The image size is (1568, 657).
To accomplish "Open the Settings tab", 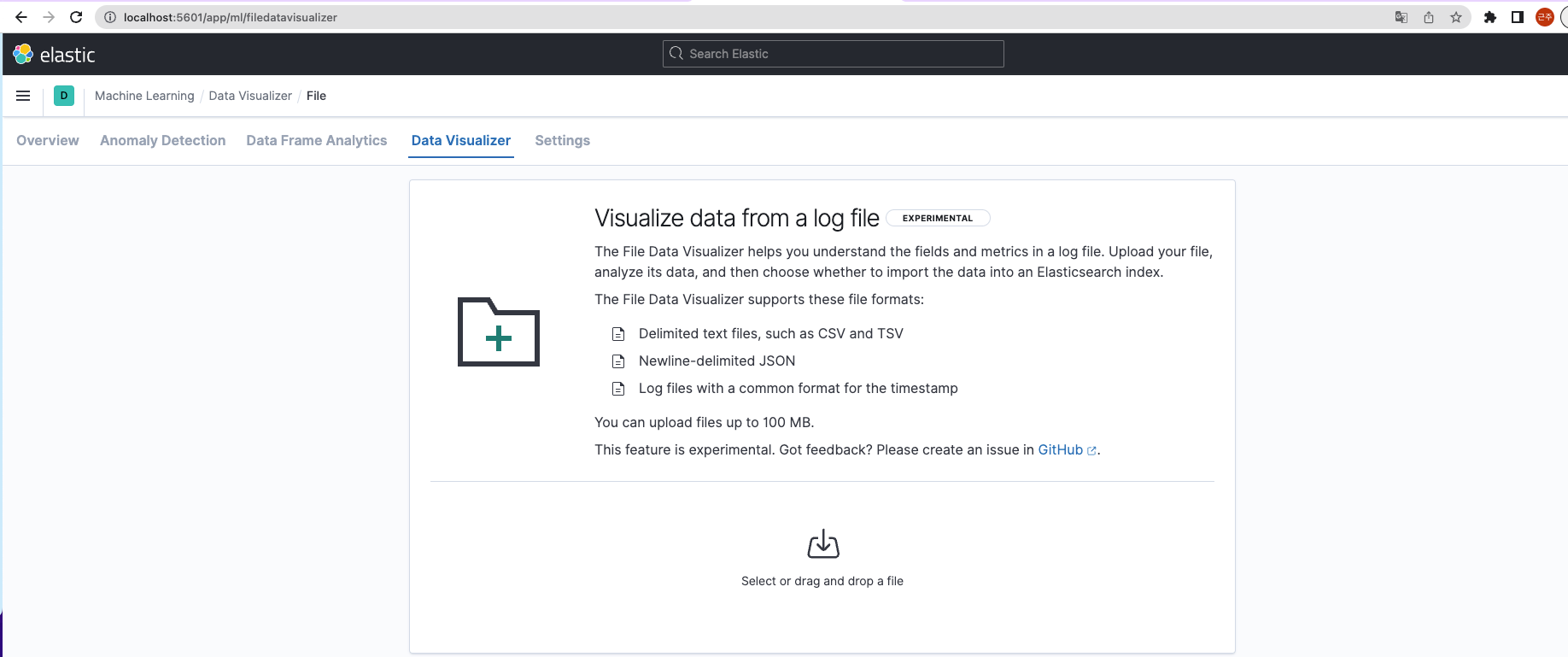I will click(x=563, y=140).
